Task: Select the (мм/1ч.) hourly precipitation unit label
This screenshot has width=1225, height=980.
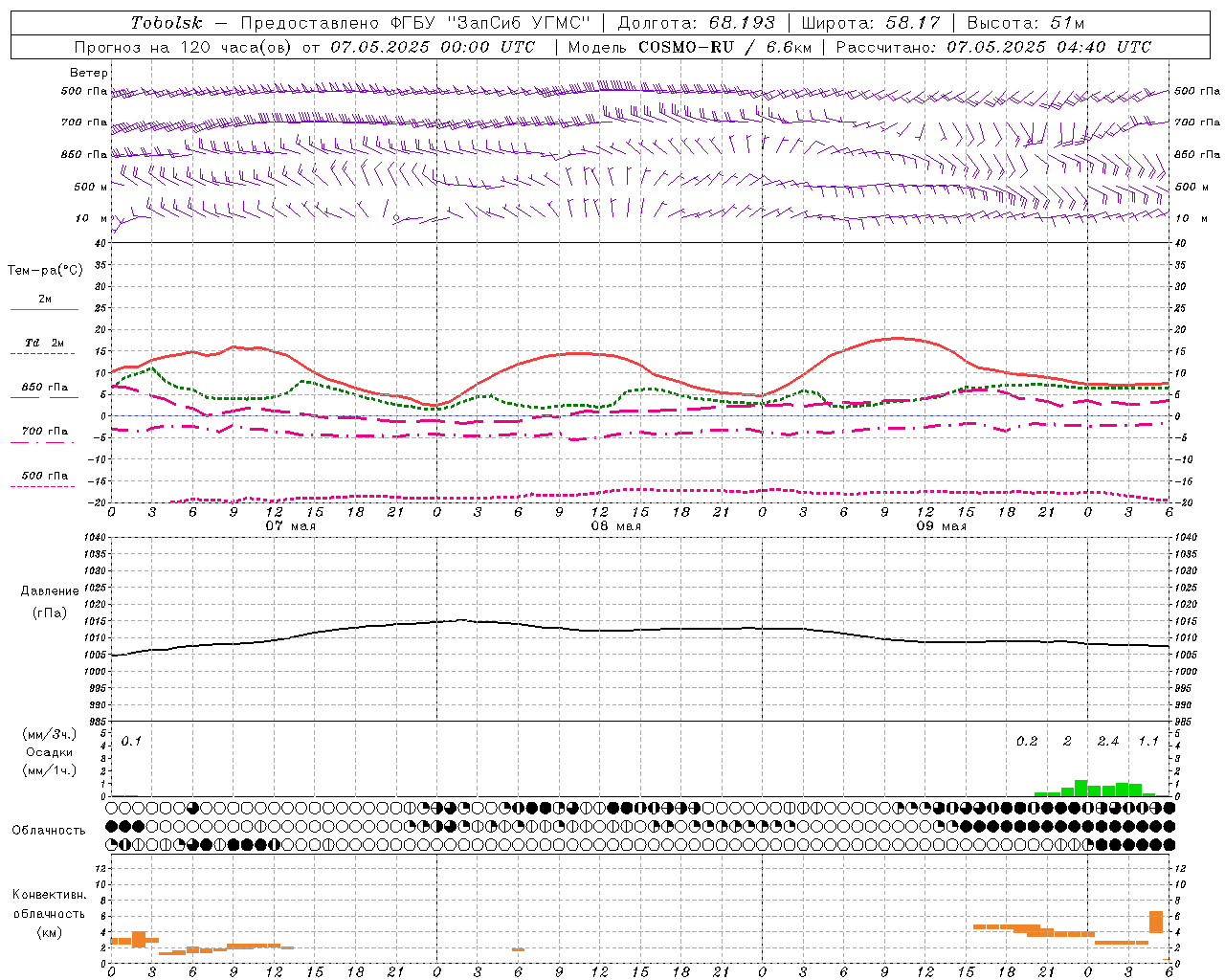Action: 49,770
